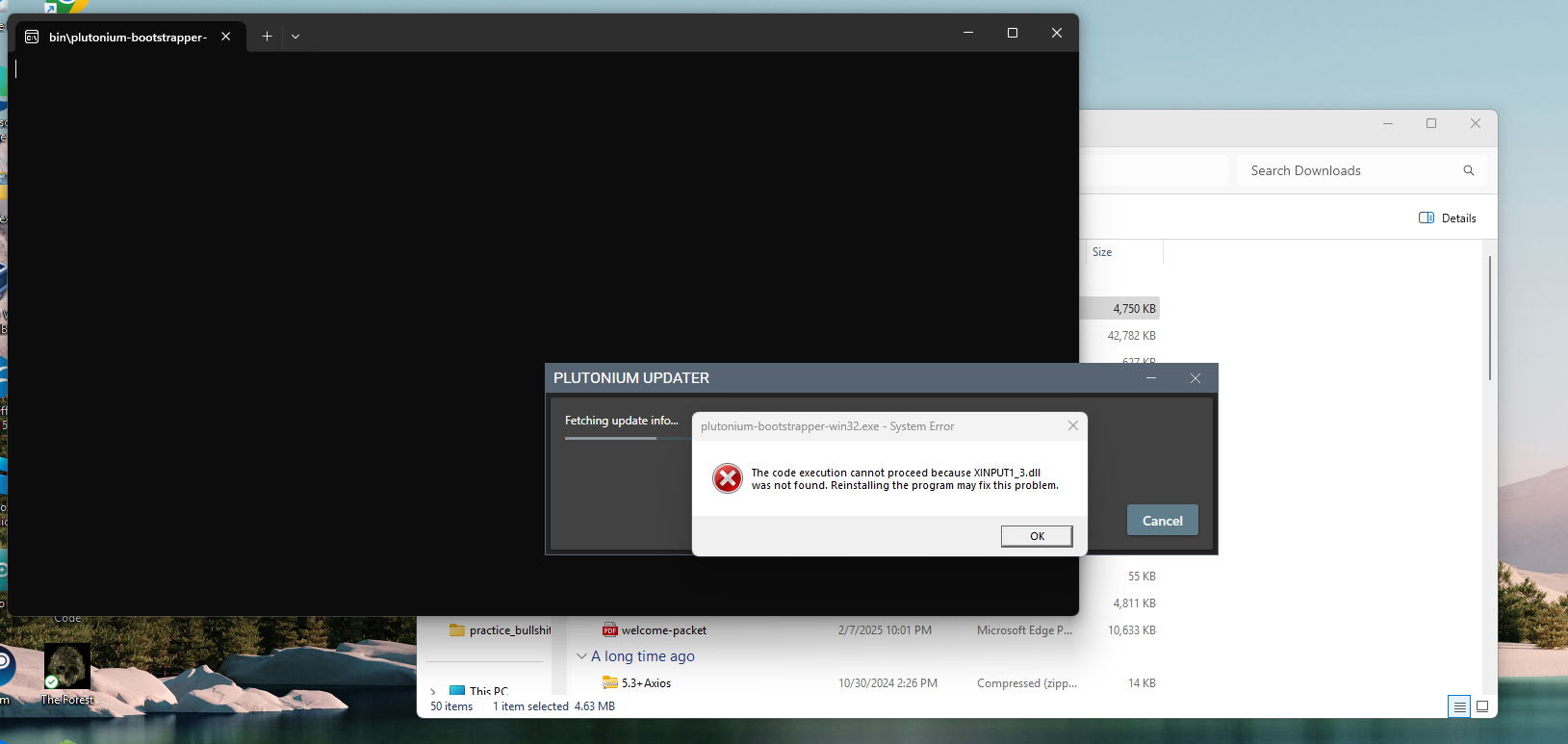Click the 2/7/2025 10:01 PM date cell
The width and height of the screenshot is (1568, 744).
tap(885, 630)
